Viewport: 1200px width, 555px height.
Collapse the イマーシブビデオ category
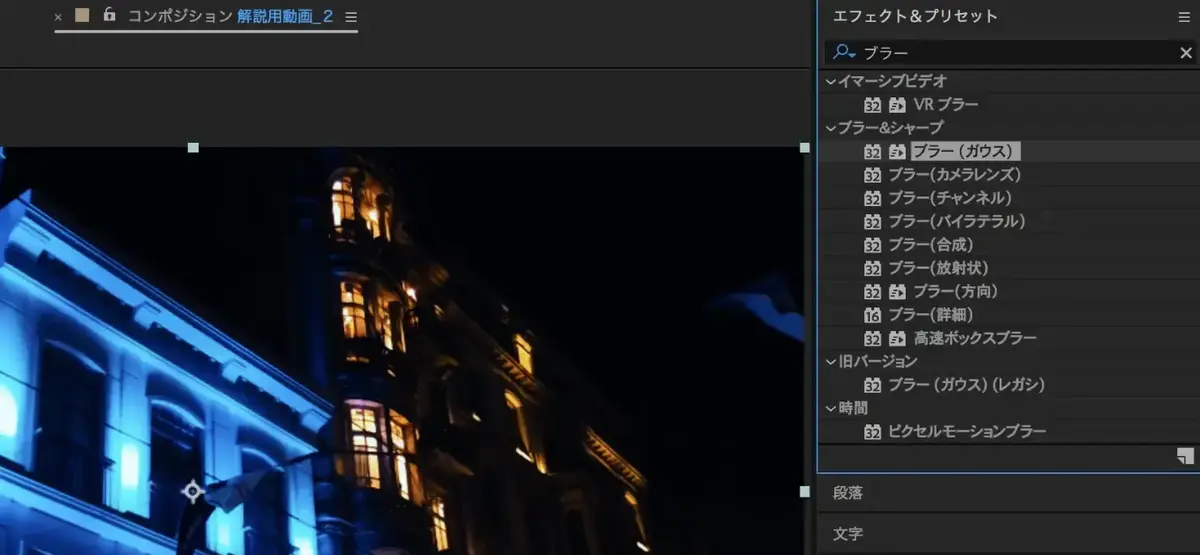tap(830, 81)
